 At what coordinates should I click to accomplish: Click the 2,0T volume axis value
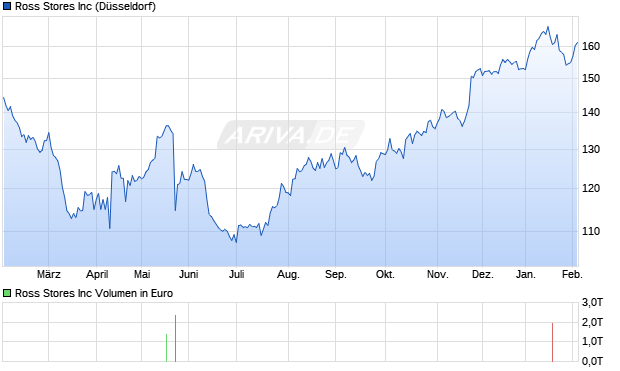(592, 322)
